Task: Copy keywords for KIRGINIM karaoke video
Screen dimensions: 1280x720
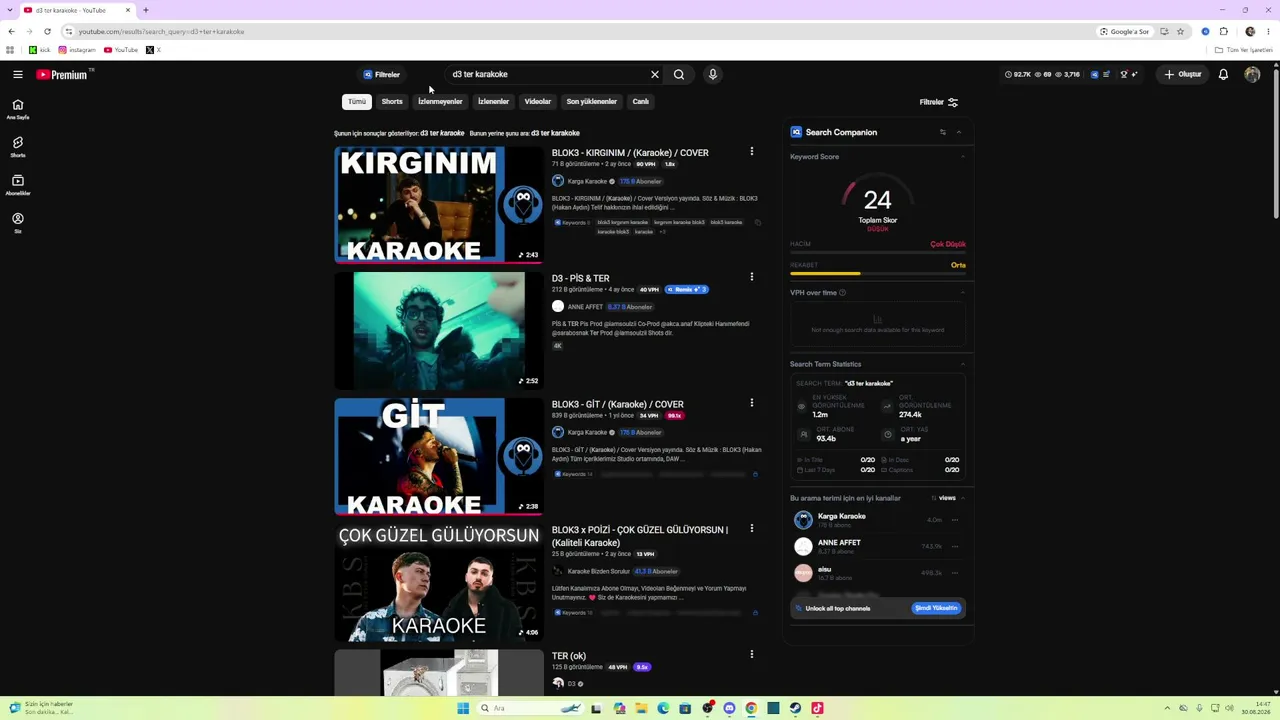Action: tap(758, 222)
